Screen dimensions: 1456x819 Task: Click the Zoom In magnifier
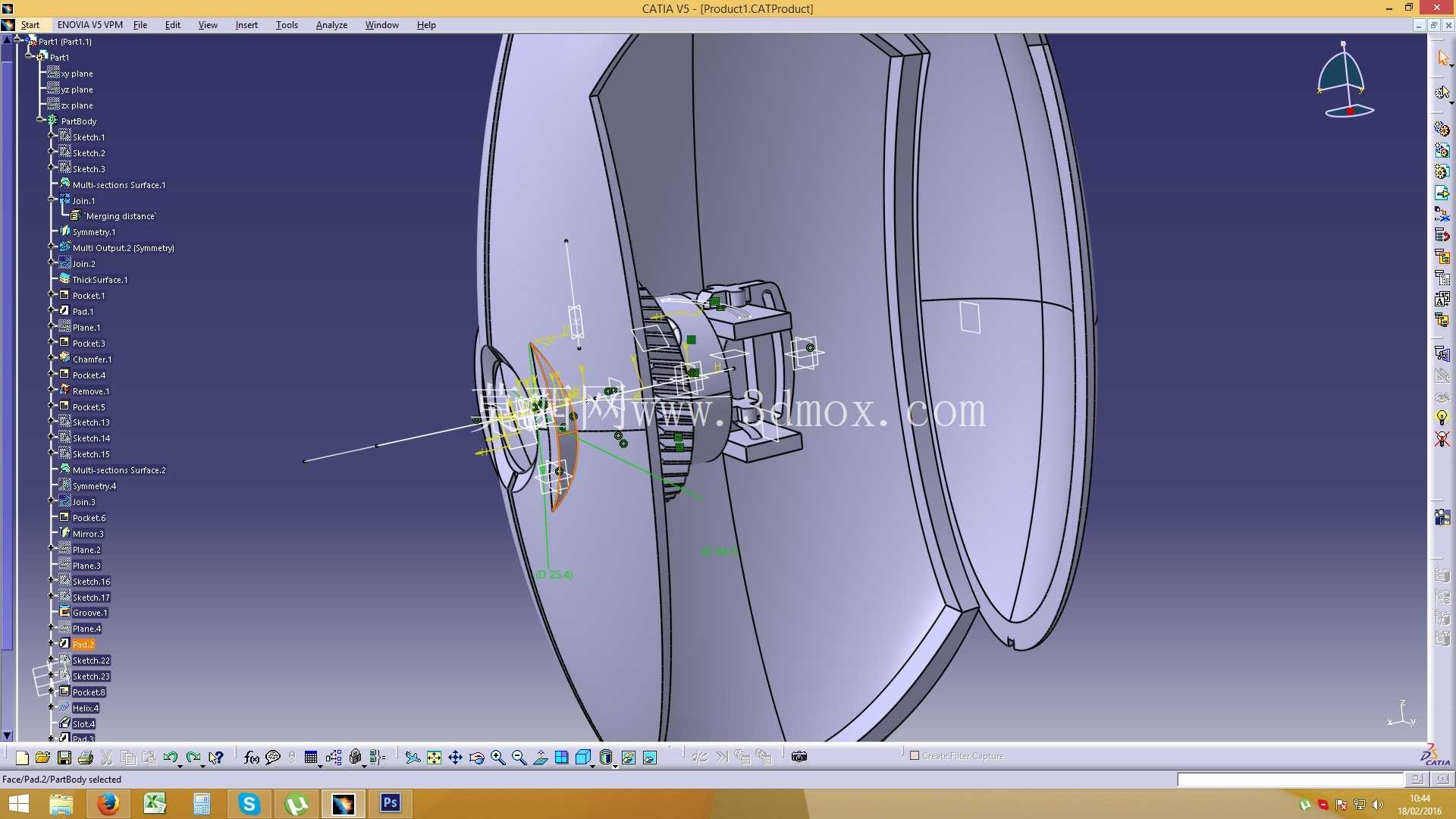[x=498, y=757]
